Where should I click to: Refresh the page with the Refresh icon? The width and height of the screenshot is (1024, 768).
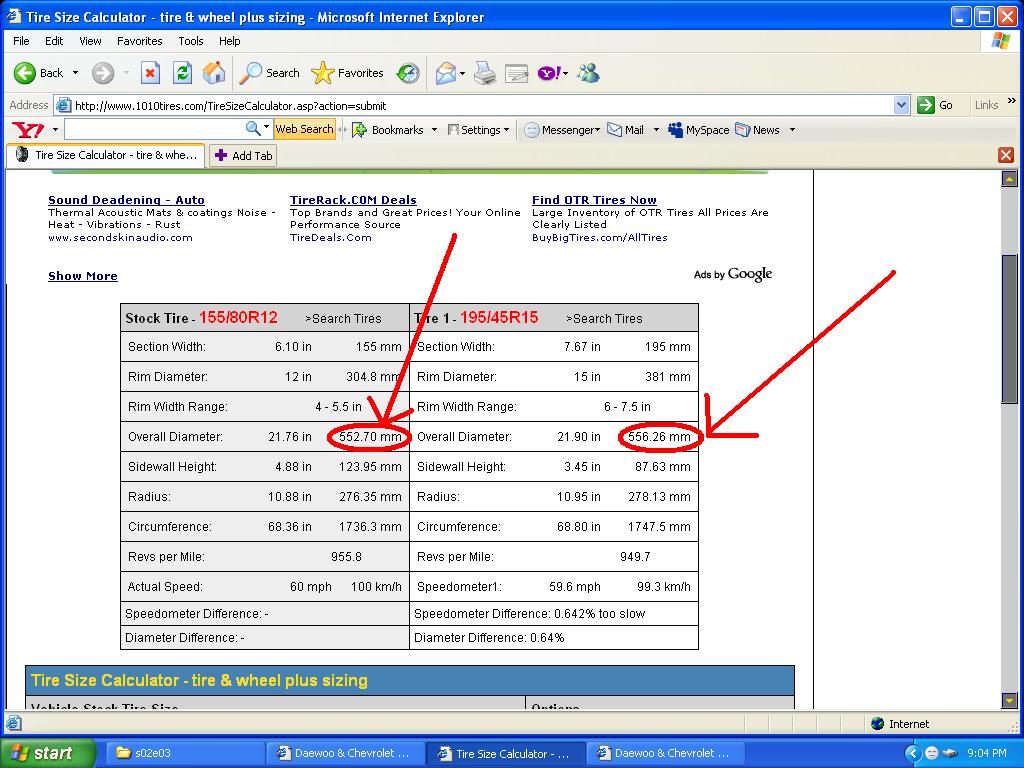[182, 73]
